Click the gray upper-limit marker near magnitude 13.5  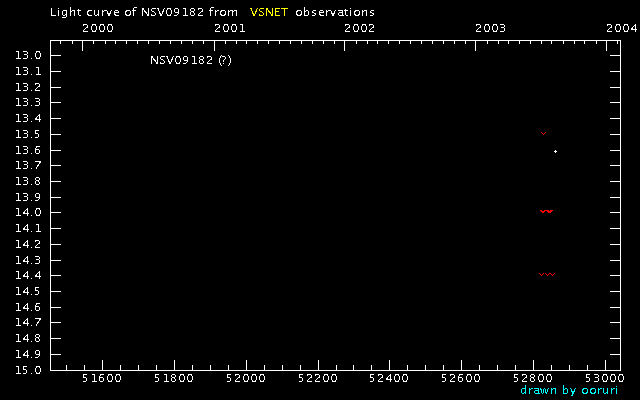[x=543, y=132]
